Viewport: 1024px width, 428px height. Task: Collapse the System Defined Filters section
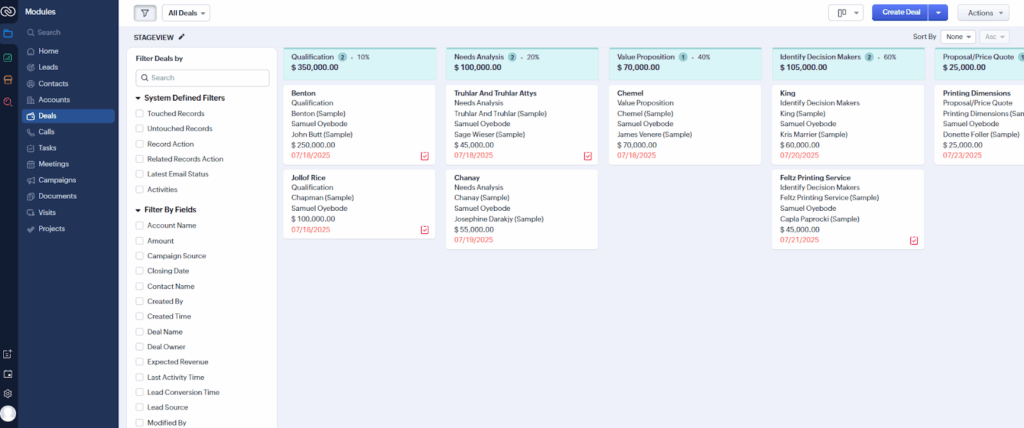point(137,98)
